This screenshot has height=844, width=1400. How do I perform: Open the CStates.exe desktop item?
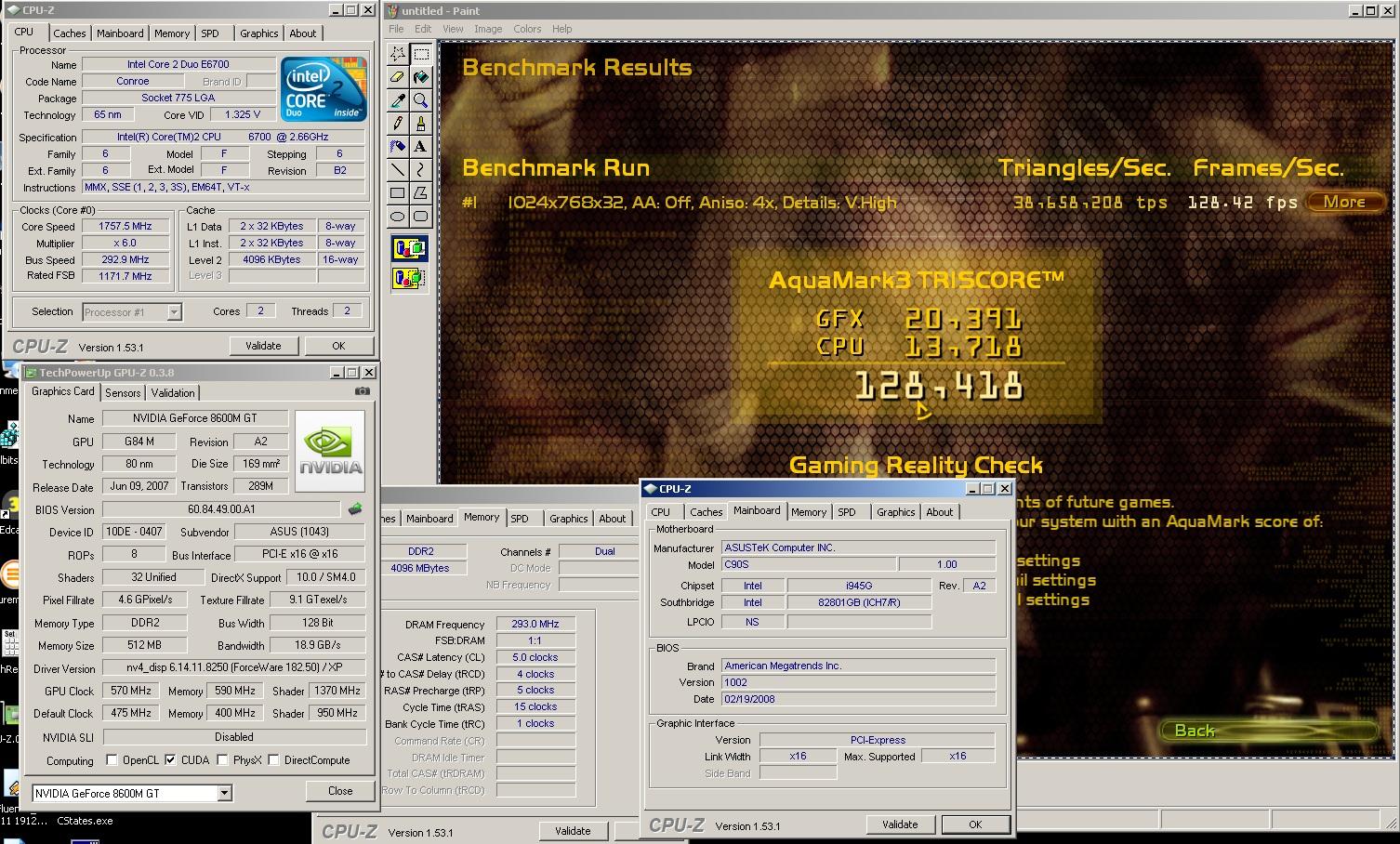pos(85,821)
